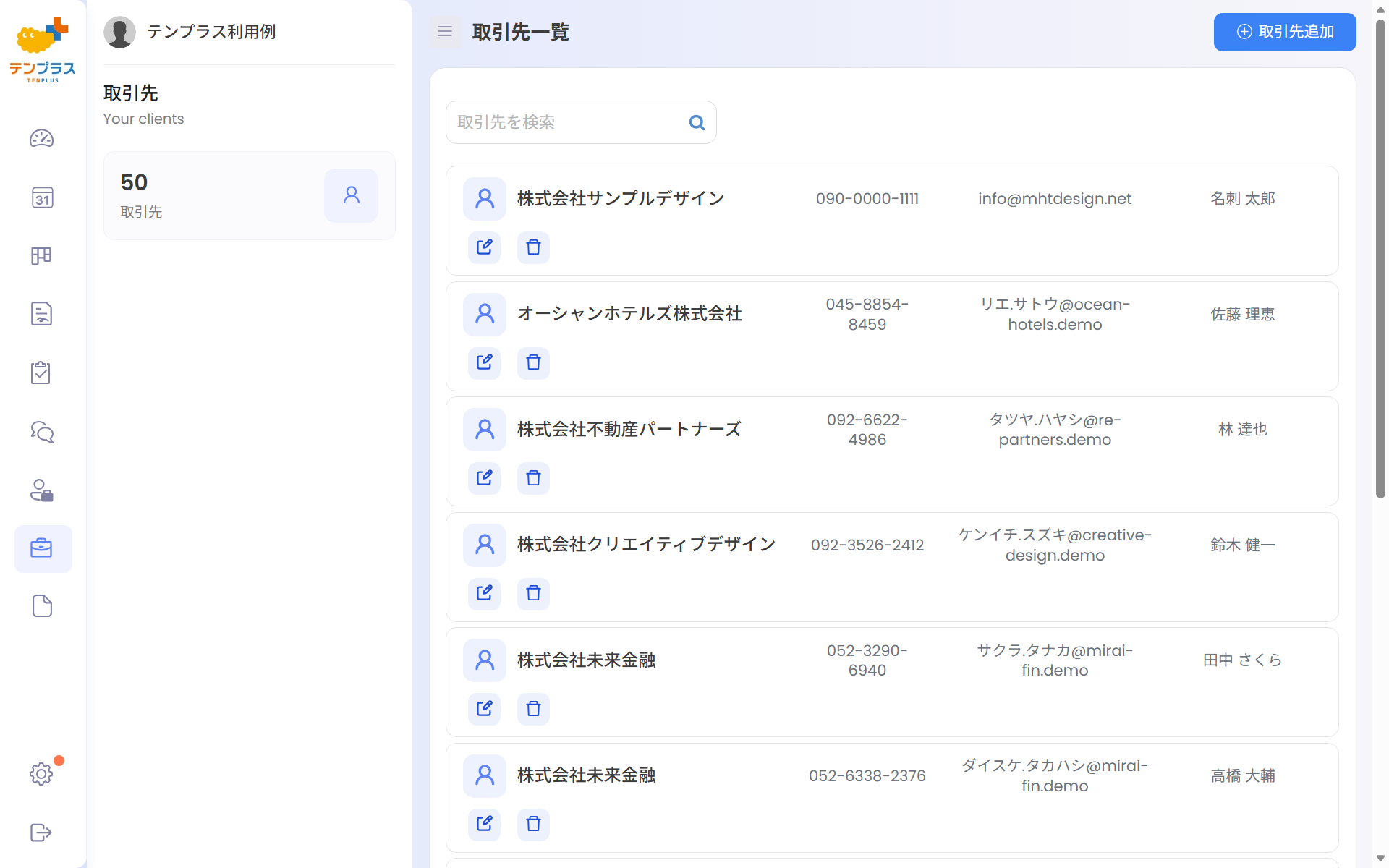Edit オーシャンホテルズ株式会社 client
The height and width of the screenshot is (868, 1389).
click(x=485, y=362)
